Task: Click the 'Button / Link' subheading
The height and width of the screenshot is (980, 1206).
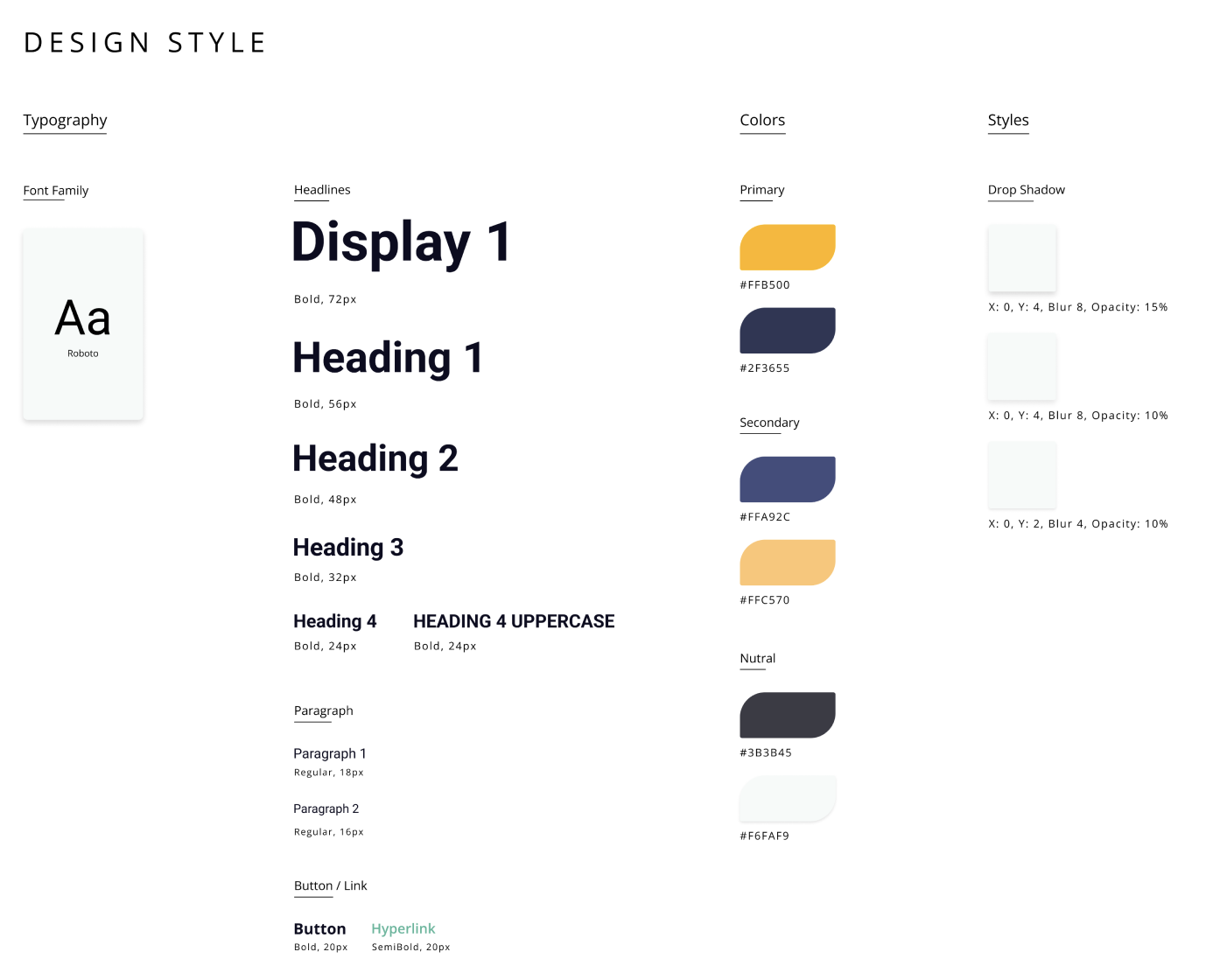Action: [331, 886]
